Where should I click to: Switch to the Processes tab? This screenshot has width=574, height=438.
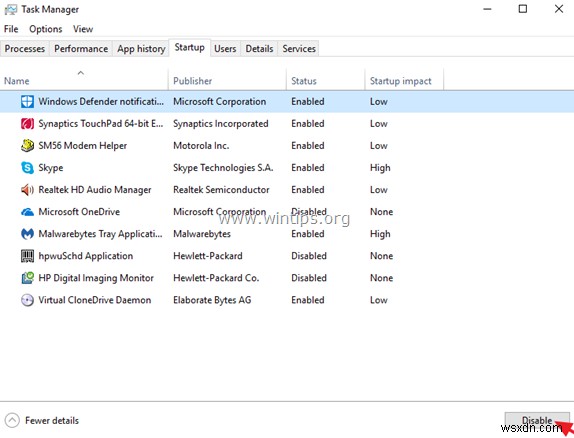pyautogui.click(x=25, y=49)
